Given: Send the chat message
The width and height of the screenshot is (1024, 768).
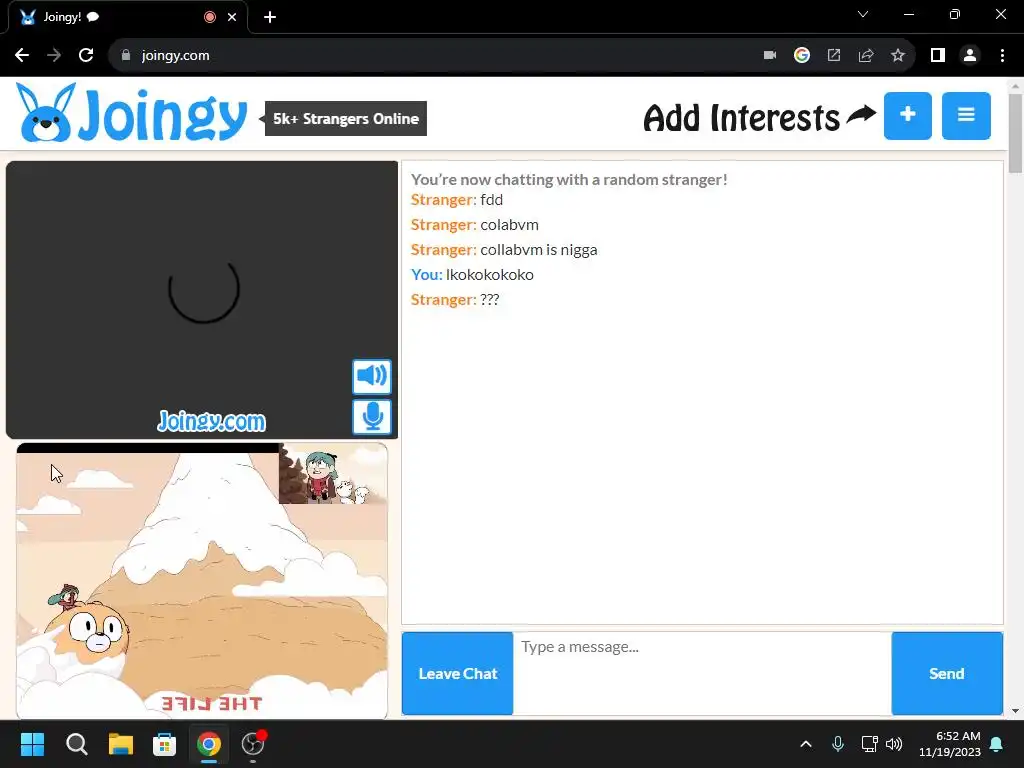Looking at the screenshot, I should pyautogui.click(x=947, y=673).
